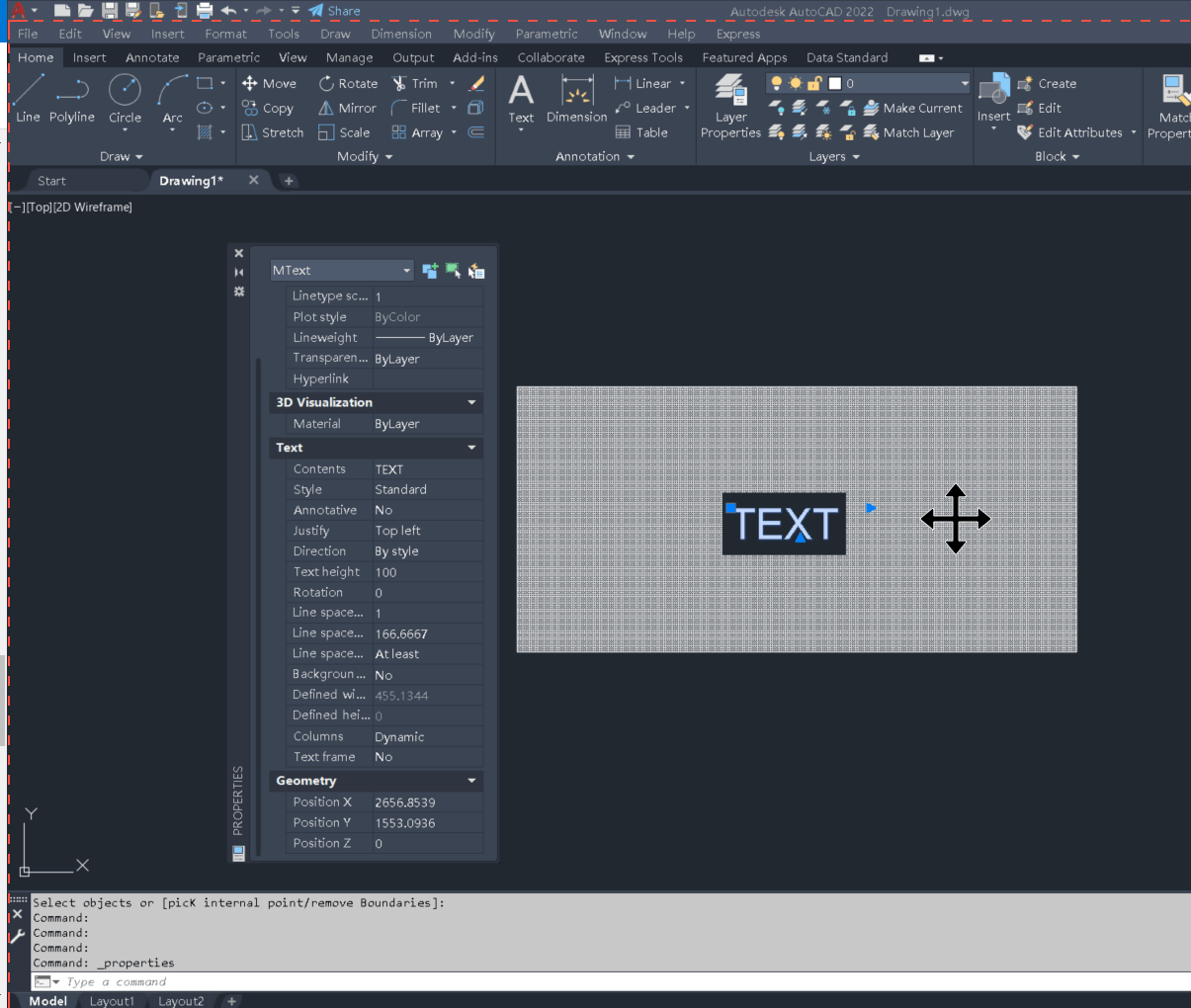Open the MText object type dropdown

tap(409, 270)
